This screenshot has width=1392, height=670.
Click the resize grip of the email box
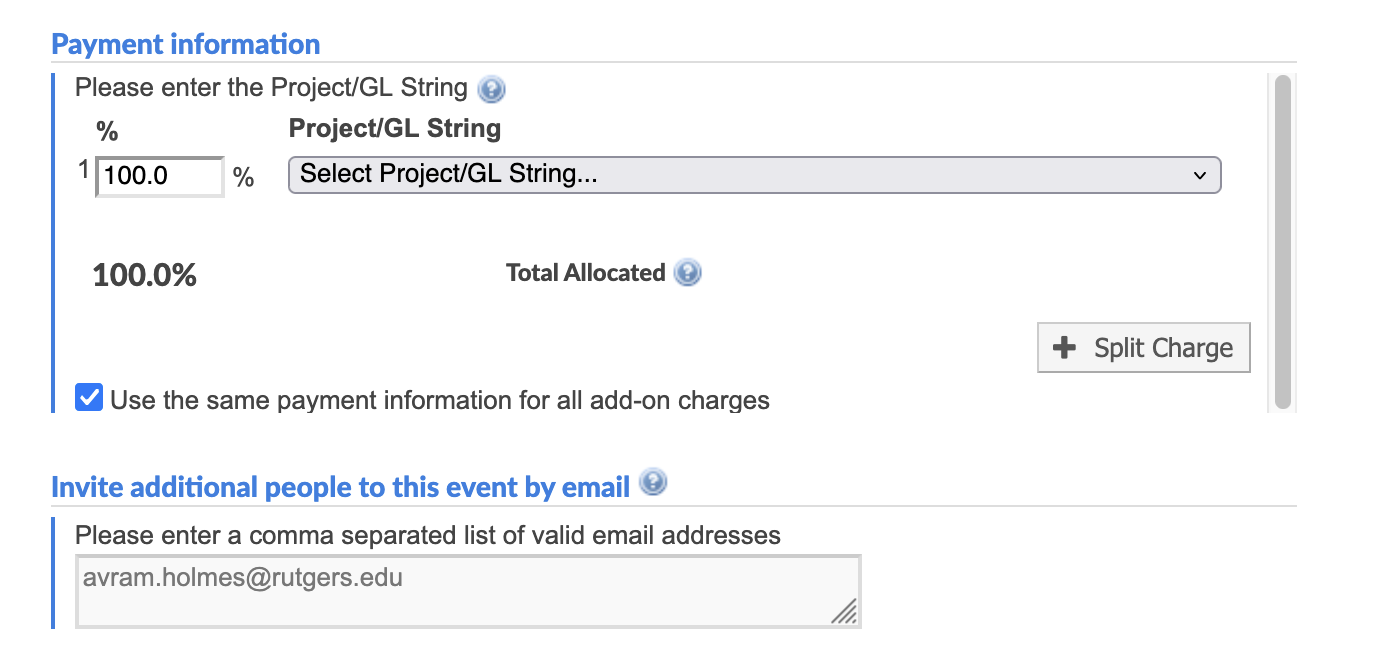(x=845, y=612)
